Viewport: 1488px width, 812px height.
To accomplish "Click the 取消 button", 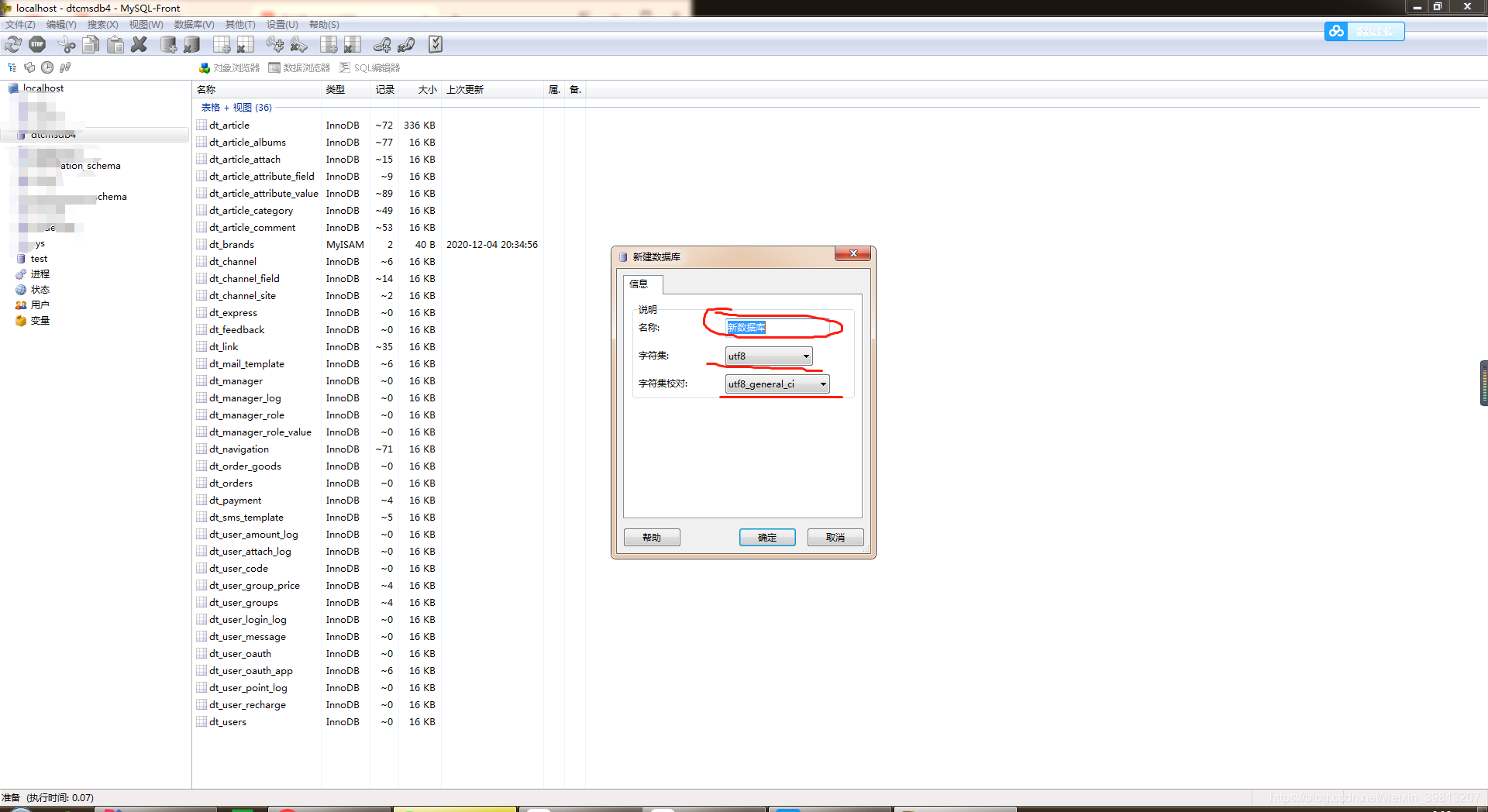I will (835, 538).
